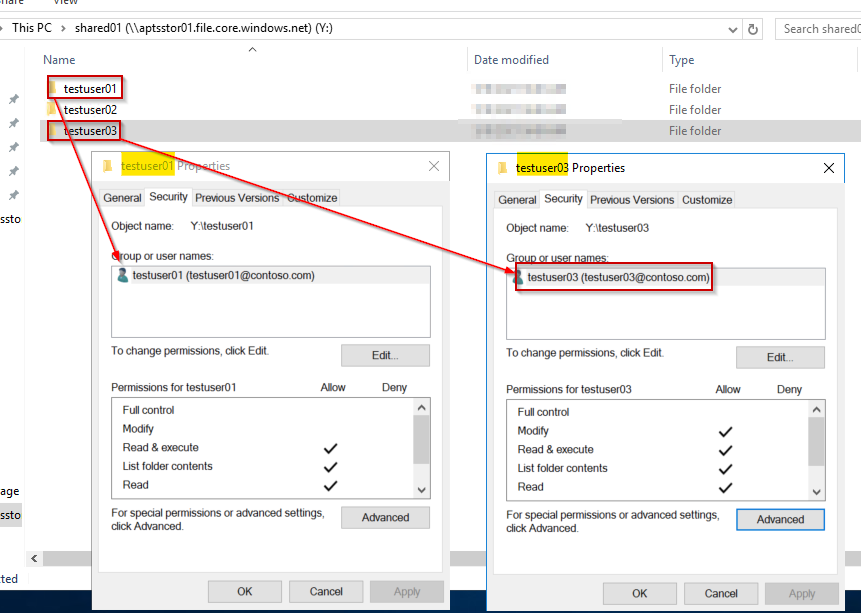Open the testuser02 folder icon in file list
The height and width of the screenshot is (613, 861).
53,109
